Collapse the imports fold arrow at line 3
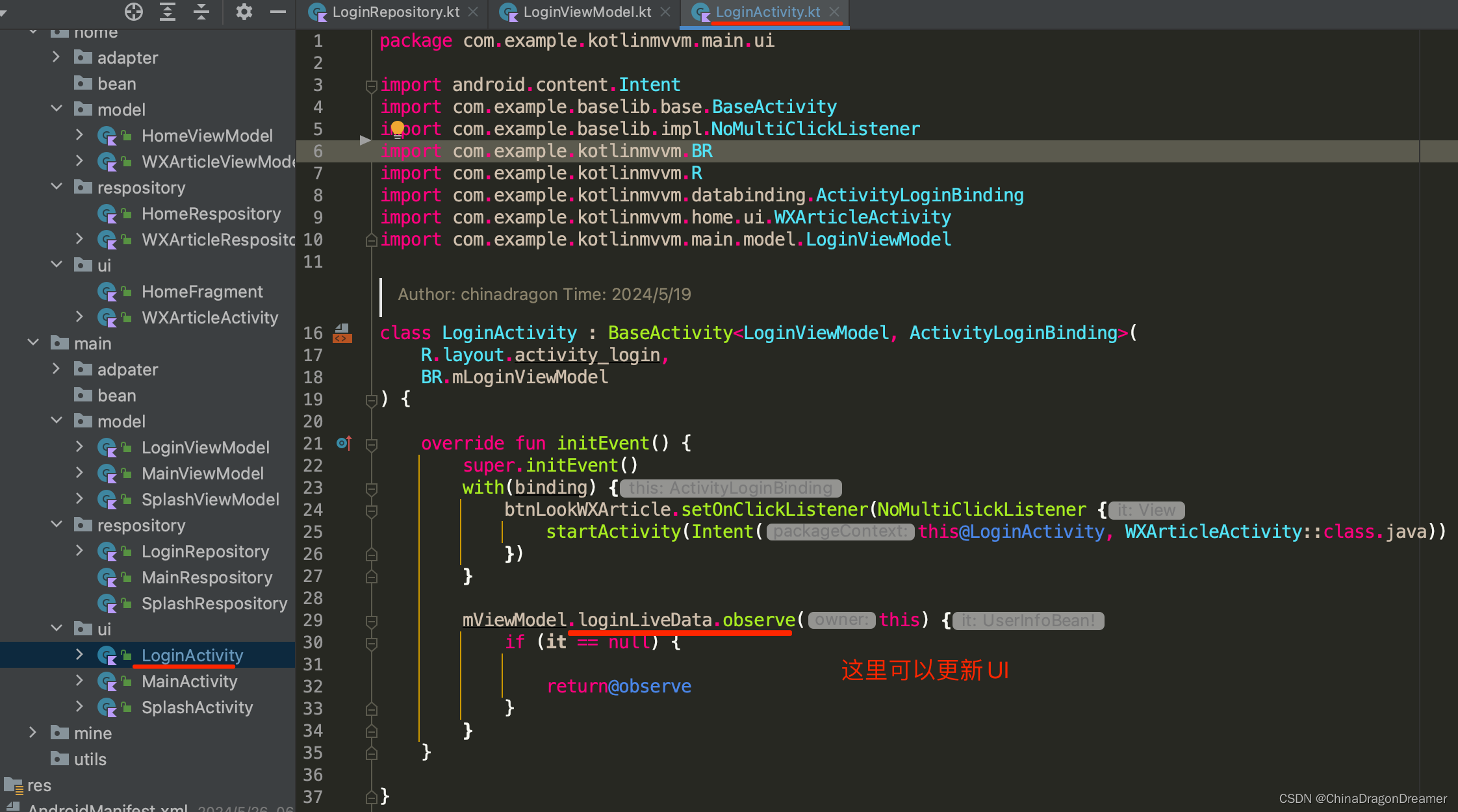Viewport: 1458px width, 812px height. (371, 85)
